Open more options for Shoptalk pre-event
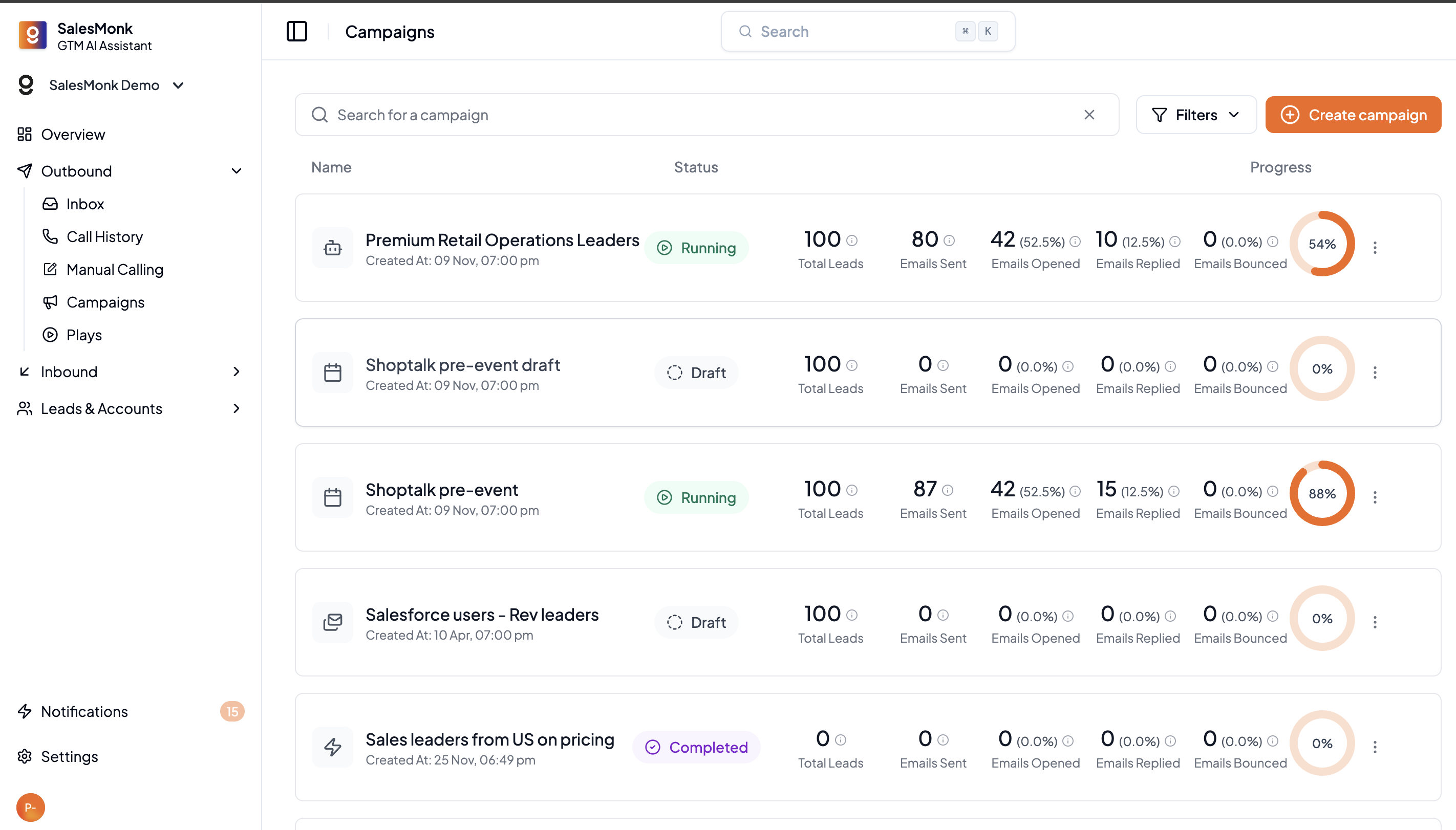The height and width of the screenshot is (830, 1456). click(x=1375, y=498)
